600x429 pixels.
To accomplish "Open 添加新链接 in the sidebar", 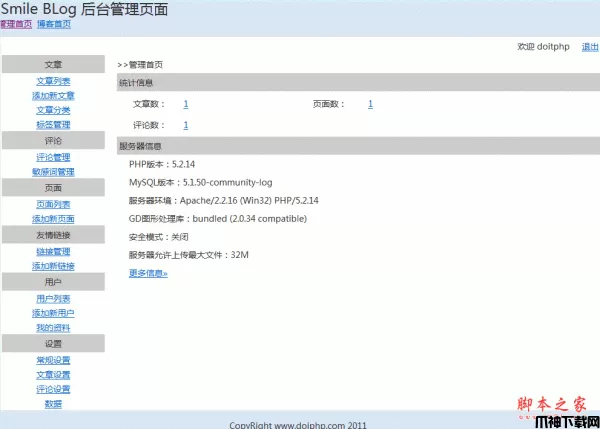I will [53, 266].
